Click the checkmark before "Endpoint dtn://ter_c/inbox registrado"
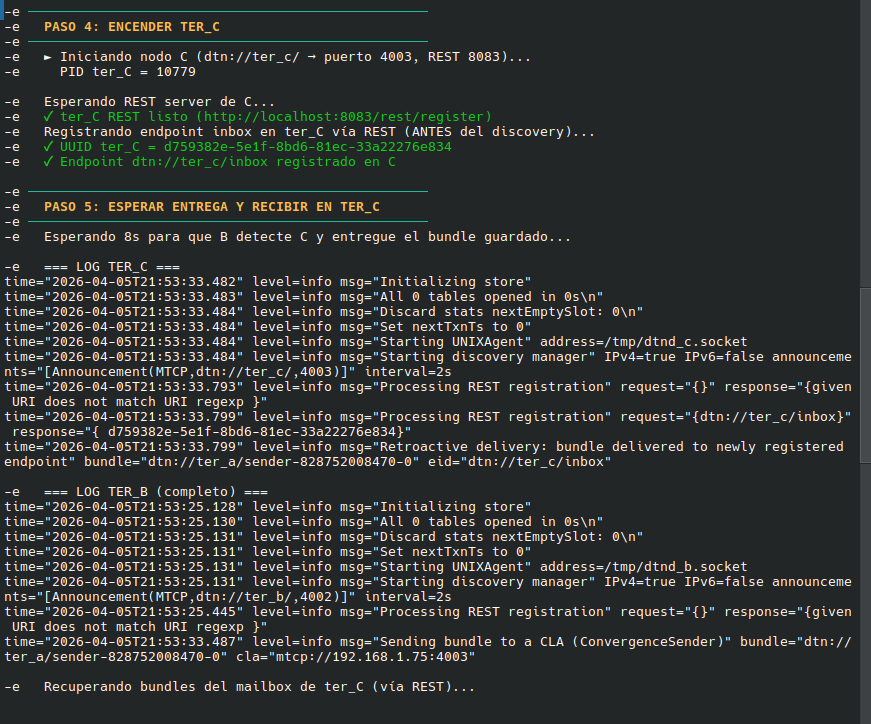This screenshot has width=871, height=724. 49,162
